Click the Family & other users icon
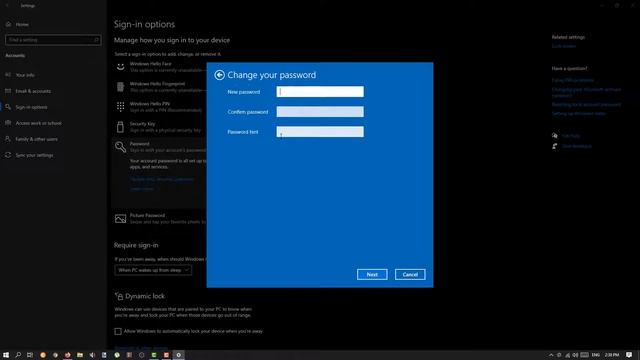640x360 pixels. [8, 139]
